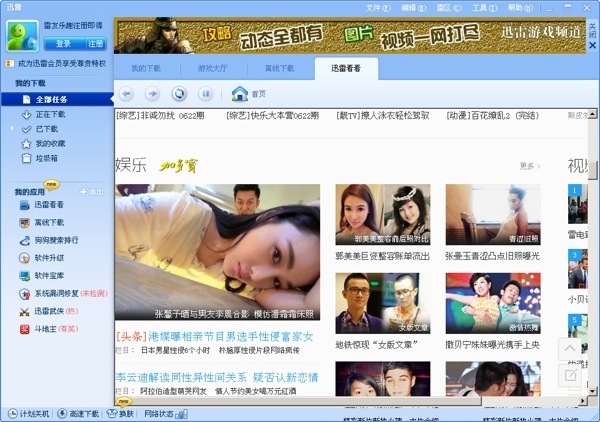Open the large 张馨予 featured photo
The width and height of the screenshot is (600, 422).
point(217,252)
